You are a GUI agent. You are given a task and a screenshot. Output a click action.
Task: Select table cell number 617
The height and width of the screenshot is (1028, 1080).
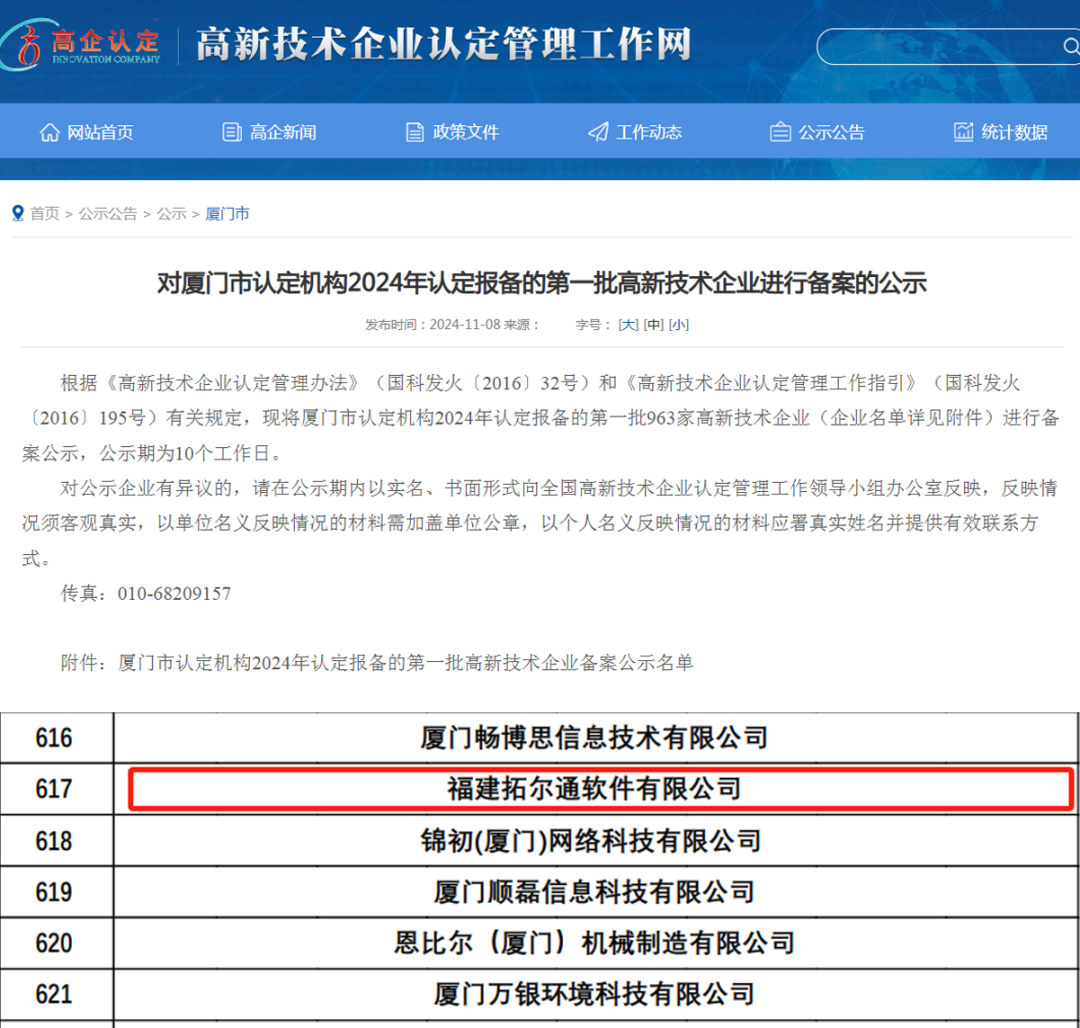56,789
